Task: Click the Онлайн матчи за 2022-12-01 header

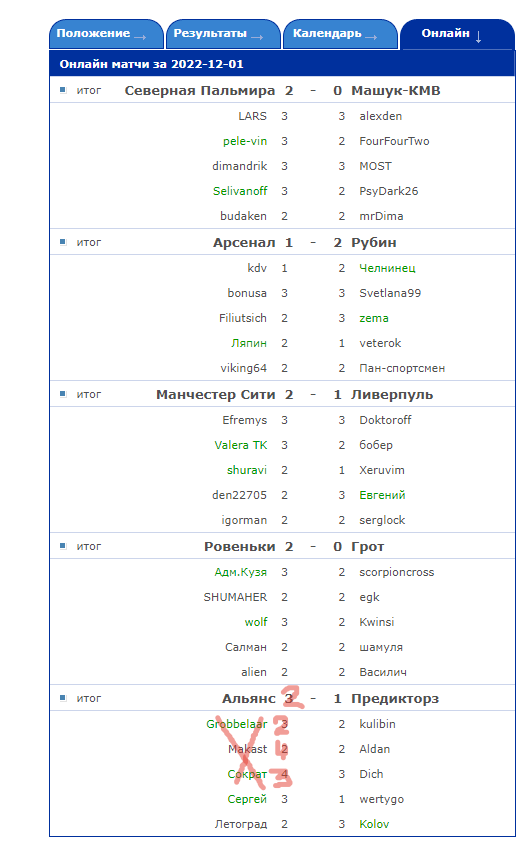Action: click(152, 64)
